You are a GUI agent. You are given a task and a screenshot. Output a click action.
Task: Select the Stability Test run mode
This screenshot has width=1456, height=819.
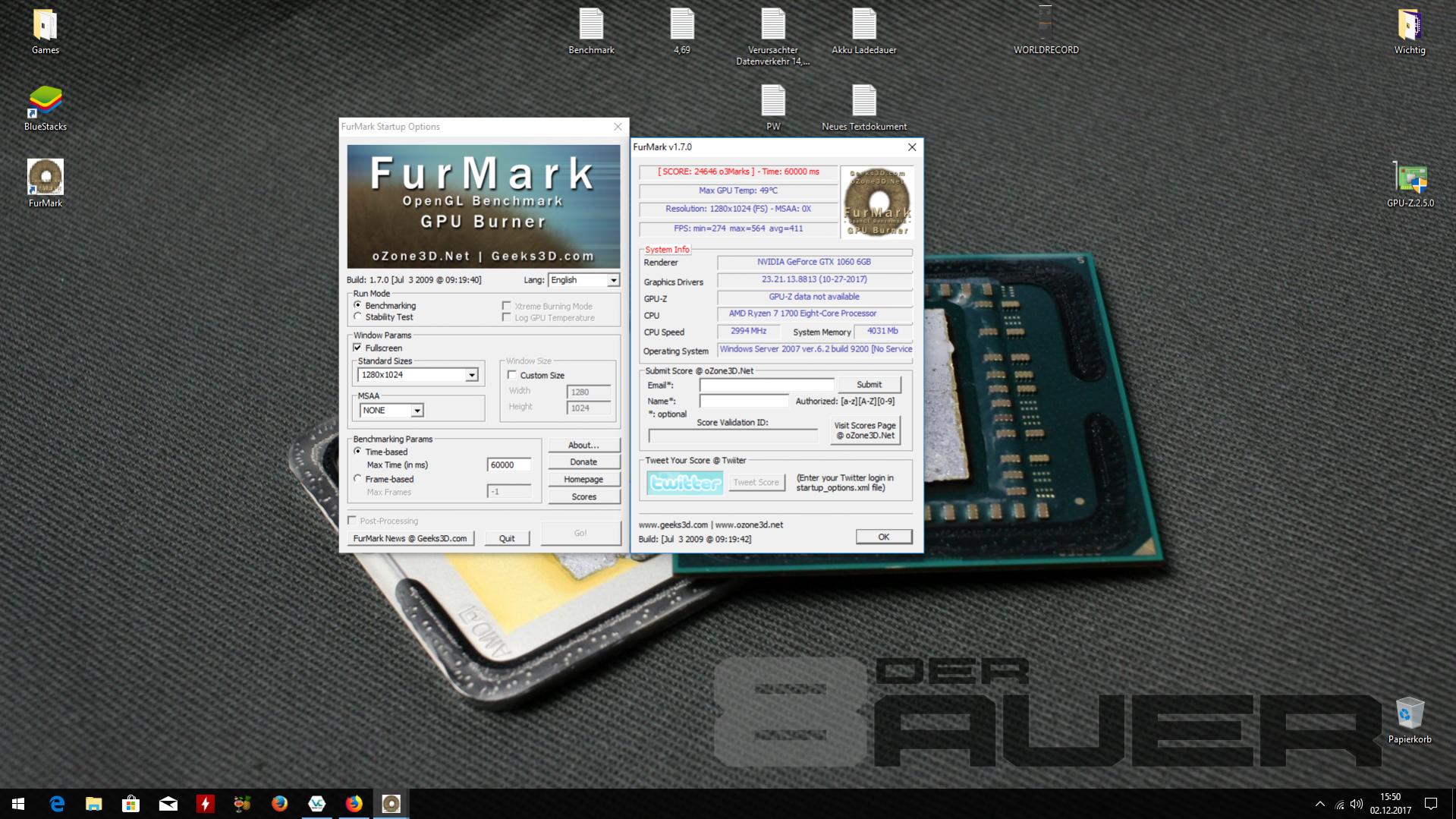tap(357, 317)
